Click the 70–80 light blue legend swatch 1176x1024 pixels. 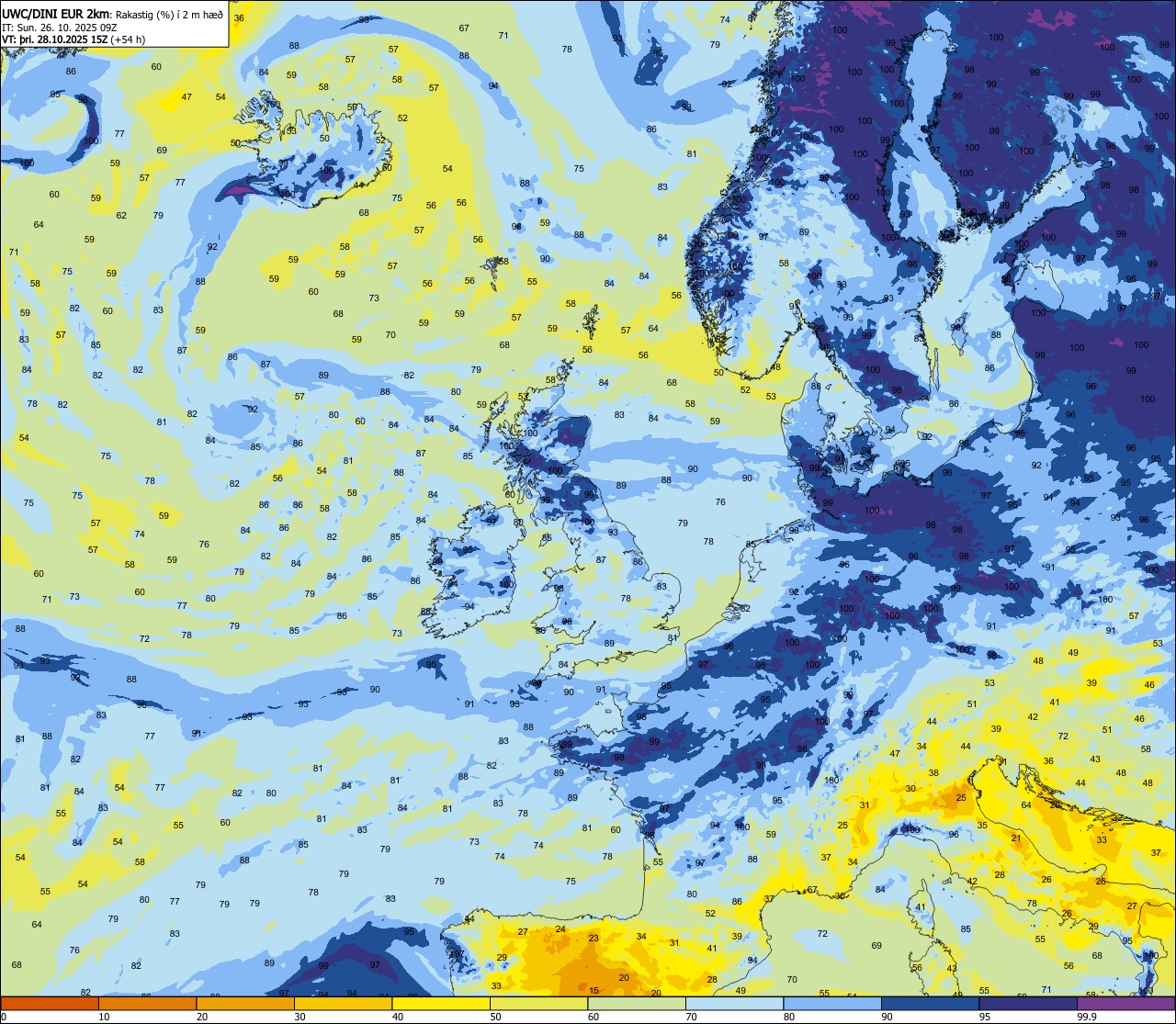pyautogui.click(x=734, y=1003)
